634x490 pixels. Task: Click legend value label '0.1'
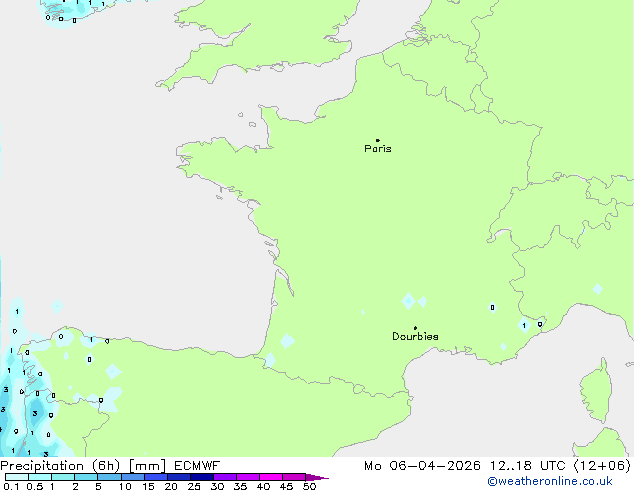pos(11,486)
